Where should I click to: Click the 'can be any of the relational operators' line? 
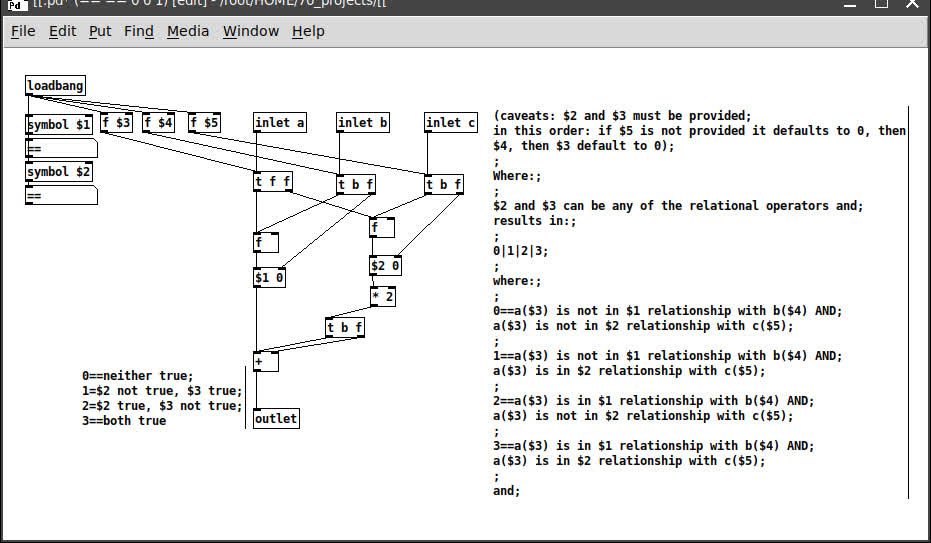point(678,206)
